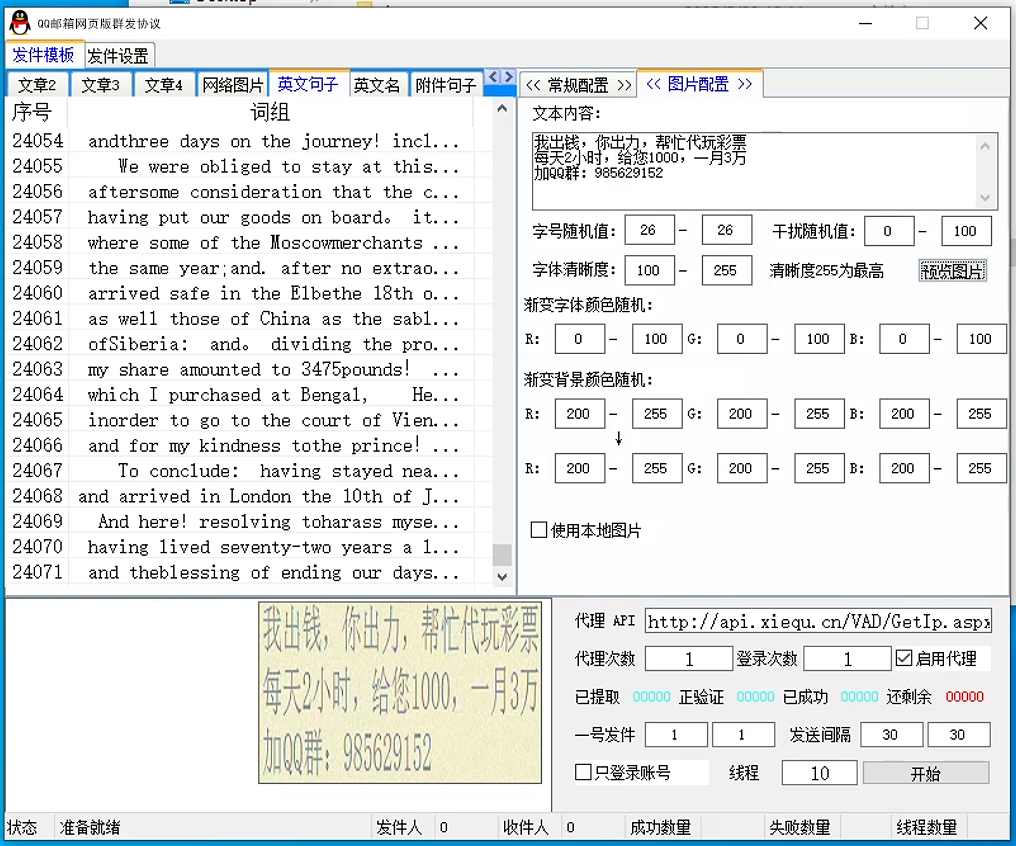Image resolution: width=1016 pixels, height=846 pixels.
Task: Click the QQ penguin icon in title bar
Action: click(x=19, y=23)
